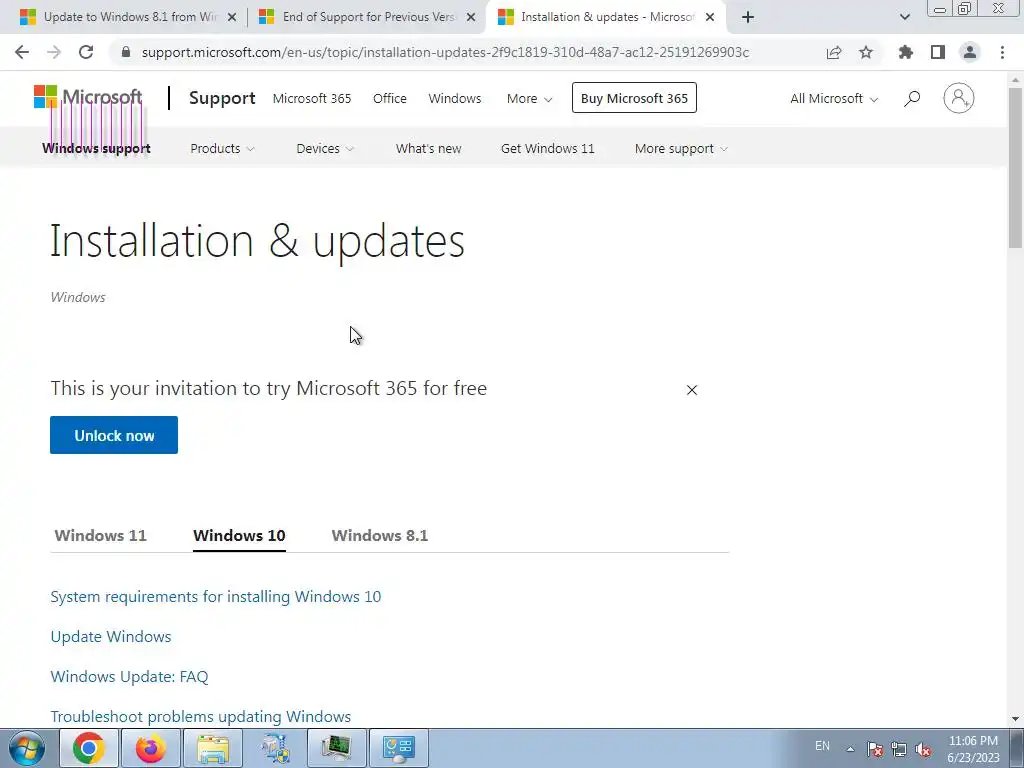Open the 'Windows Update: FAQ' link
Screen dimensions: 1024x768
[129, 677]
